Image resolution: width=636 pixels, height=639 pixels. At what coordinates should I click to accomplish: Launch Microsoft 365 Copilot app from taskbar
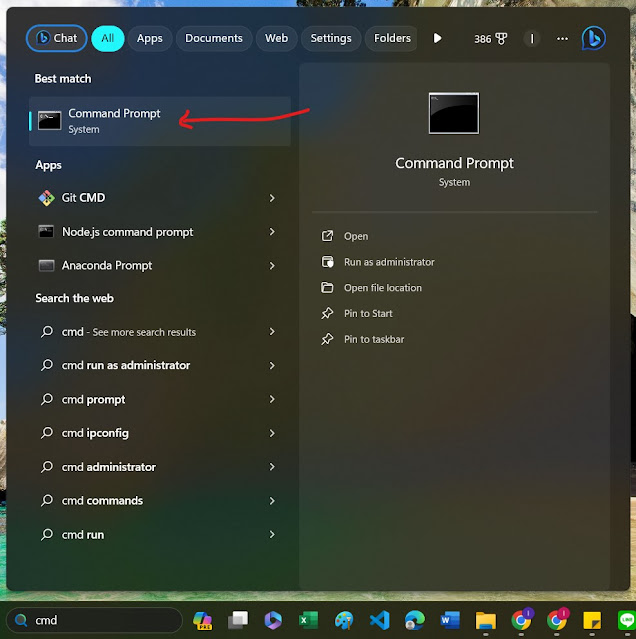click(273, 620)
